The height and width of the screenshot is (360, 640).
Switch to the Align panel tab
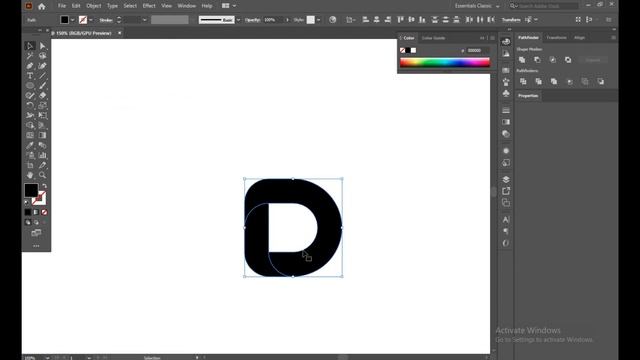[579, 38]
